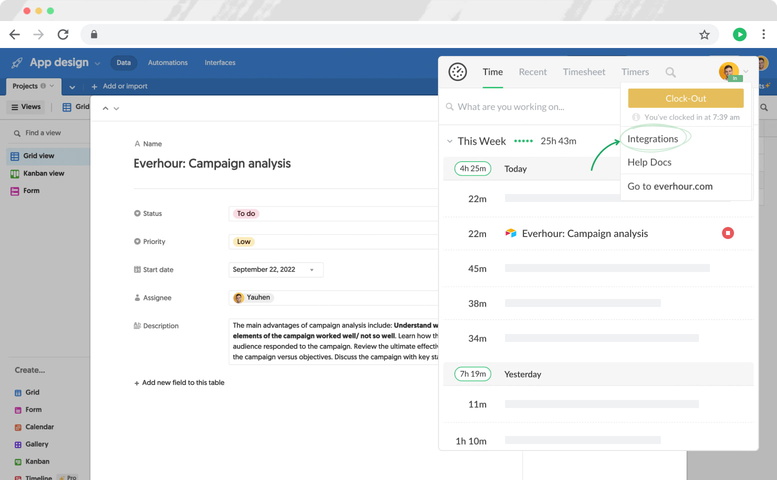Image resolution: width=777 pixels, height=480 pixels.
Task: Switch to the Automations tab
Action: 167,62
